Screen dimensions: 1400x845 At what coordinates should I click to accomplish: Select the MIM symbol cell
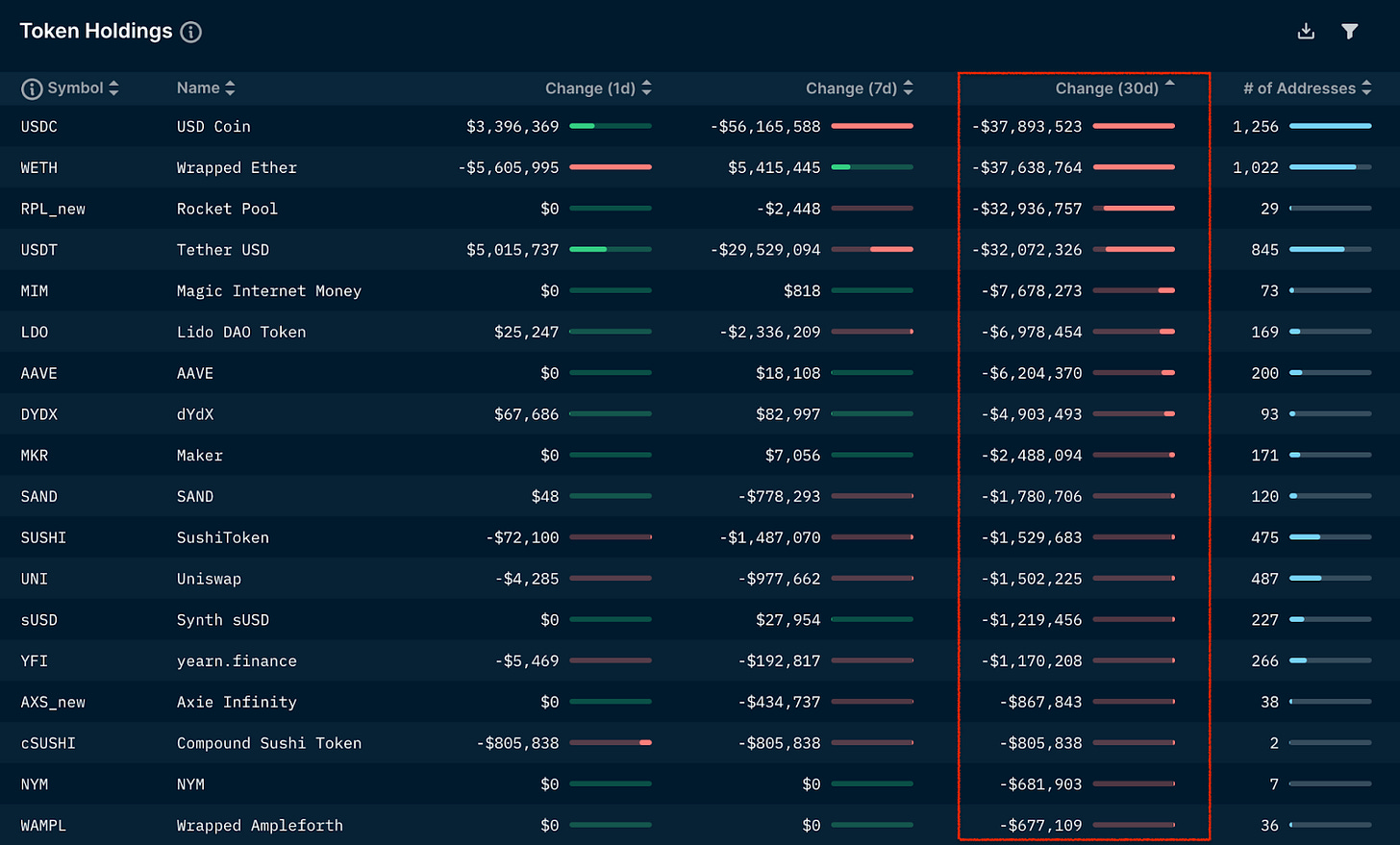pos(35,291)
